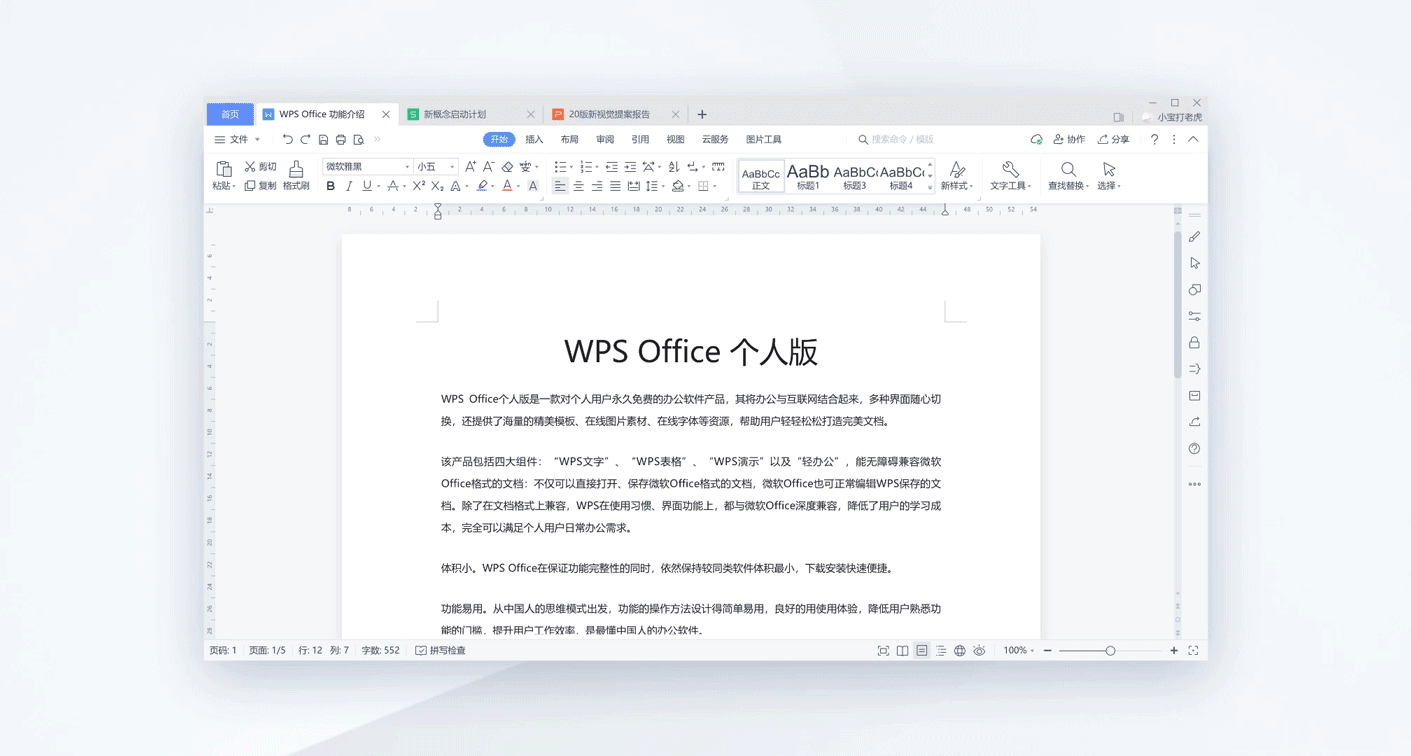Expand styles gallery more arrow
The width and height of the screenshot is (1411, 756).
click(930, 187)
